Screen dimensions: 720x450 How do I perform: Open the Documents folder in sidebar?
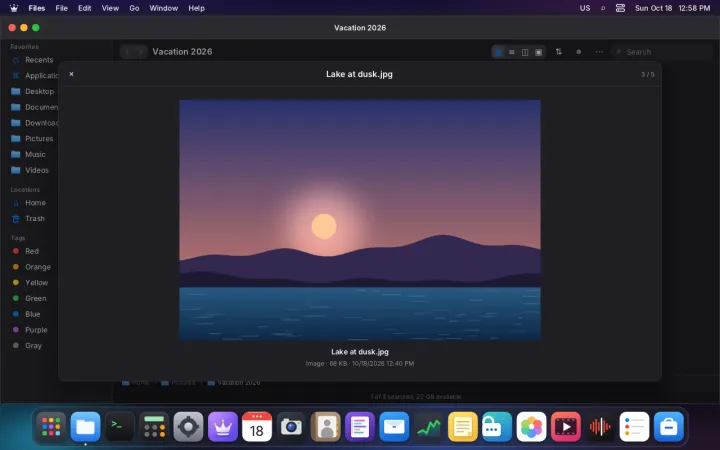coord(34,107)
